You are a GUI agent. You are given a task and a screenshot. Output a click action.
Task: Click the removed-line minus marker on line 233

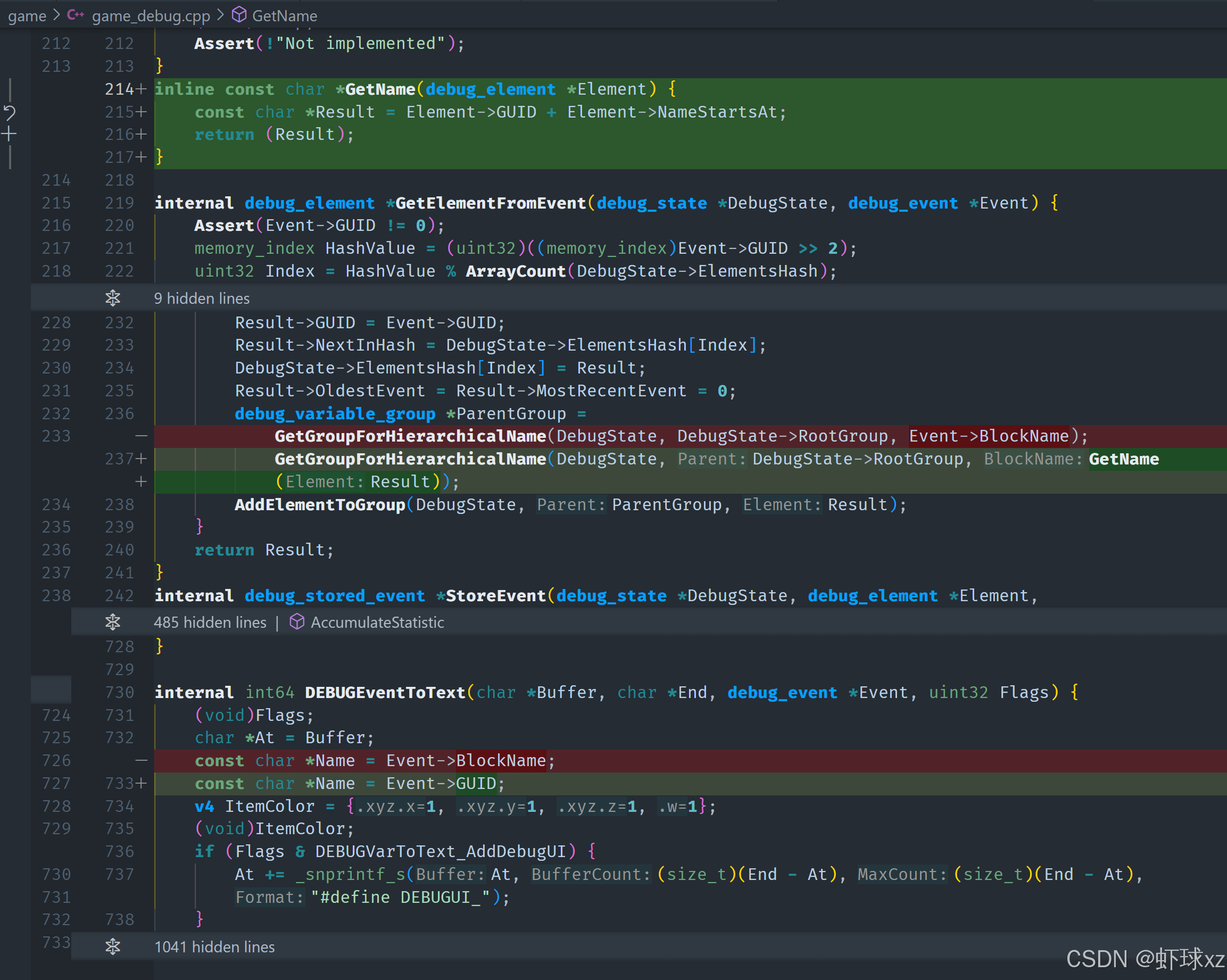[x=141, y=436]
